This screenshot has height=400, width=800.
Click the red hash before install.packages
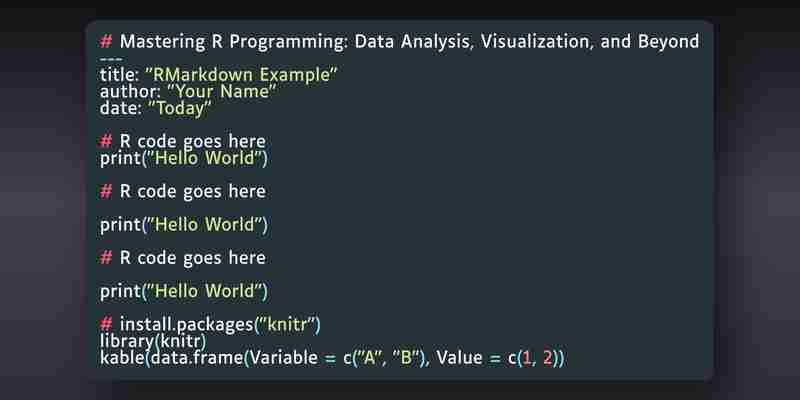point(106,324)
